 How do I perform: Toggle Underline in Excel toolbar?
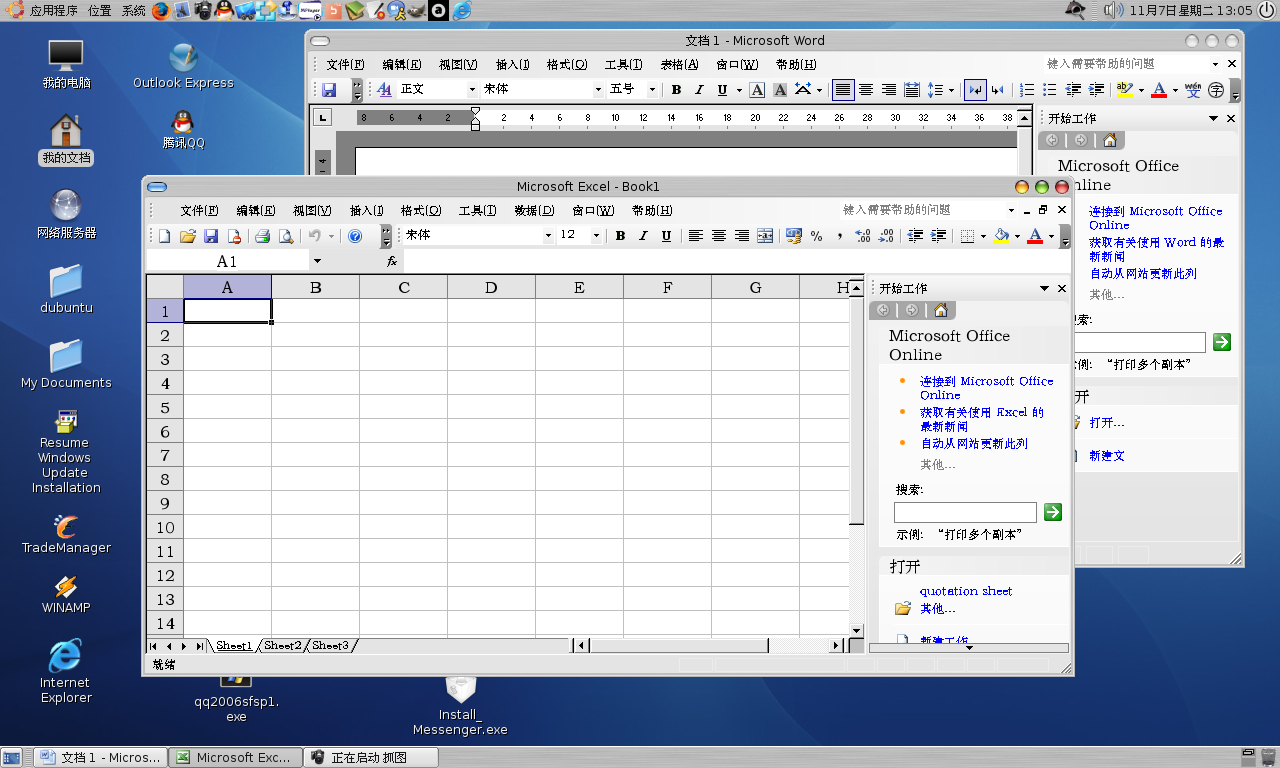click(664, 236)
